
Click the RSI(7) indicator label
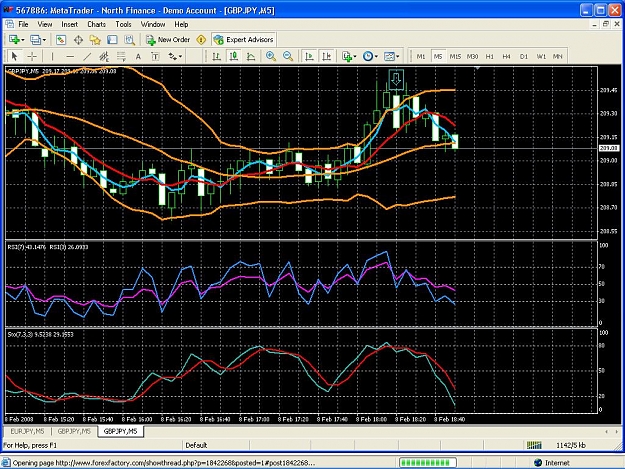tap(27, 247)
